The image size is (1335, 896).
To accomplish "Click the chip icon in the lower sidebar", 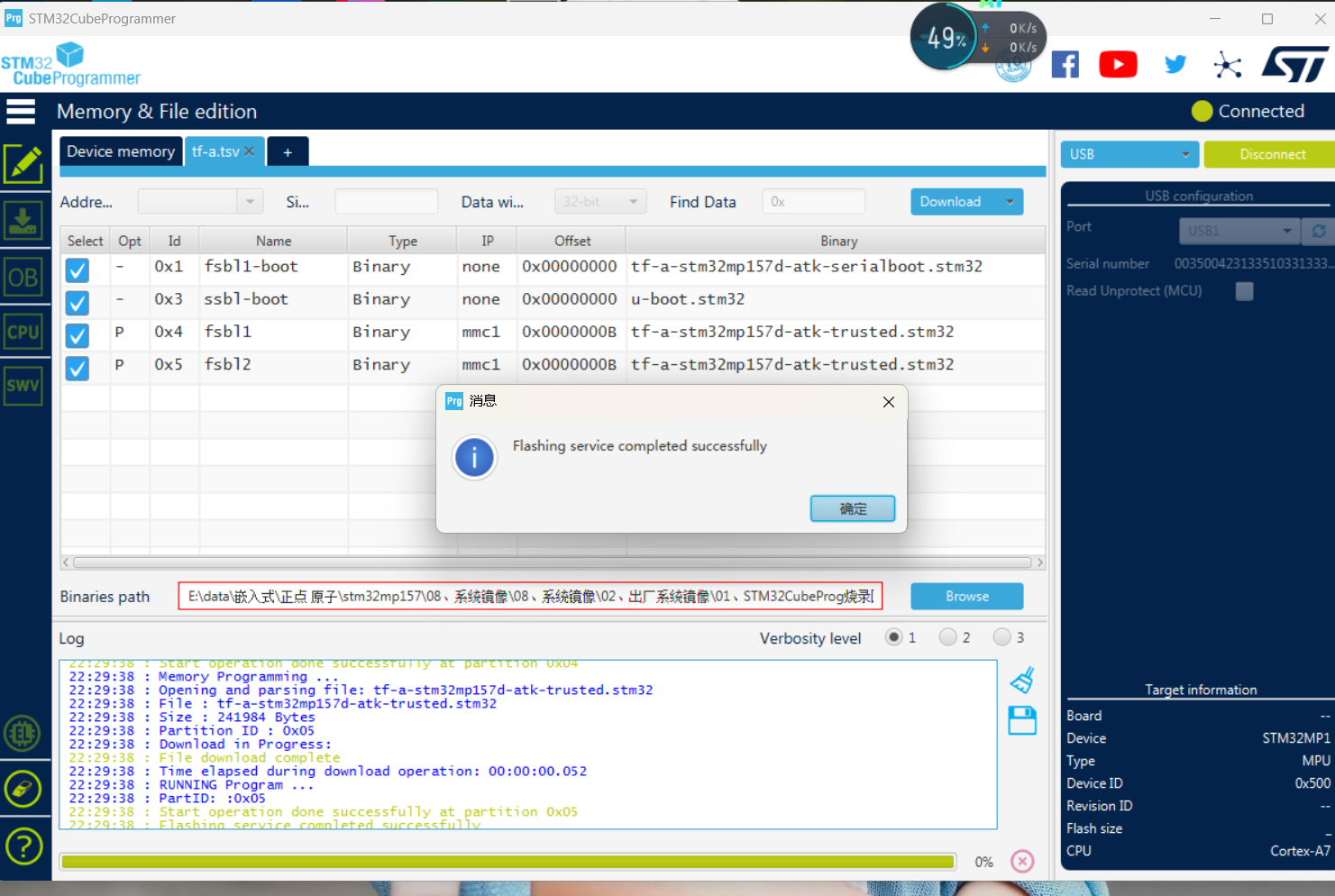I will point(23,734).
